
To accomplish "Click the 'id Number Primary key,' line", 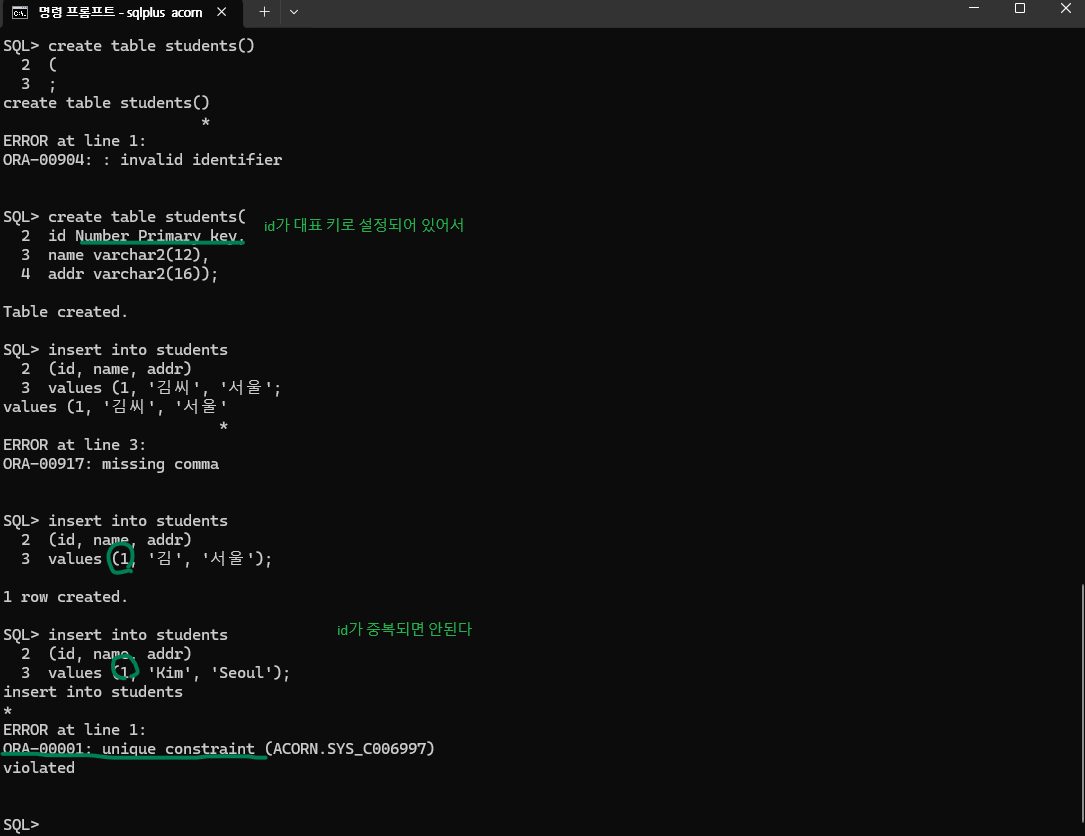I will click(146, 236).
